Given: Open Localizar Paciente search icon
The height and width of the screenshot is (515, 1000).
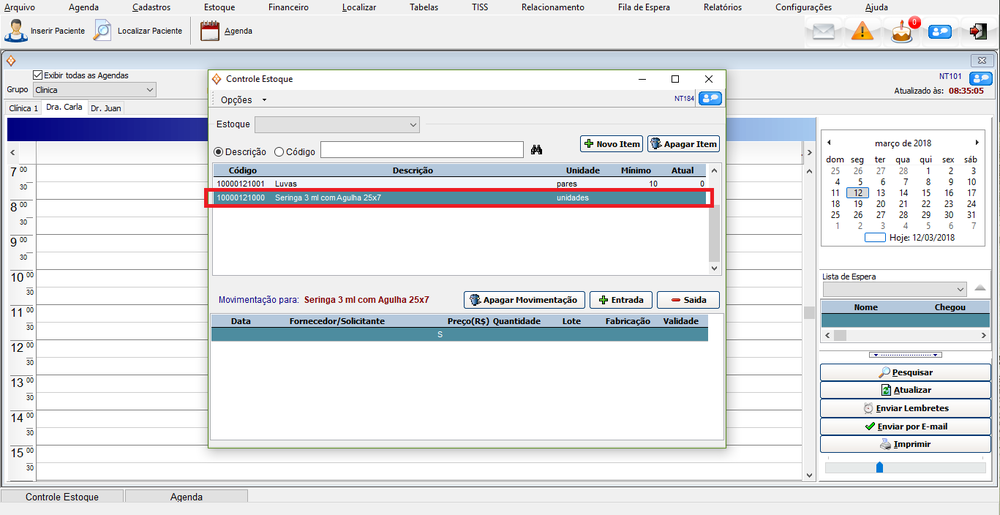Looking at the screenshot, I should coord(103,31).
